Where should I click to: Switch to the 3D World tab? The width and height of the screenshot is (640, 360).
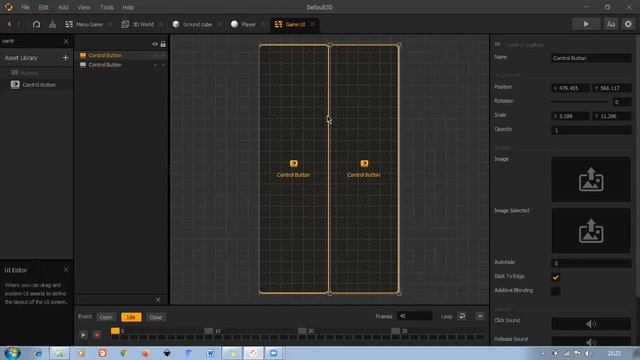(138, 24)
